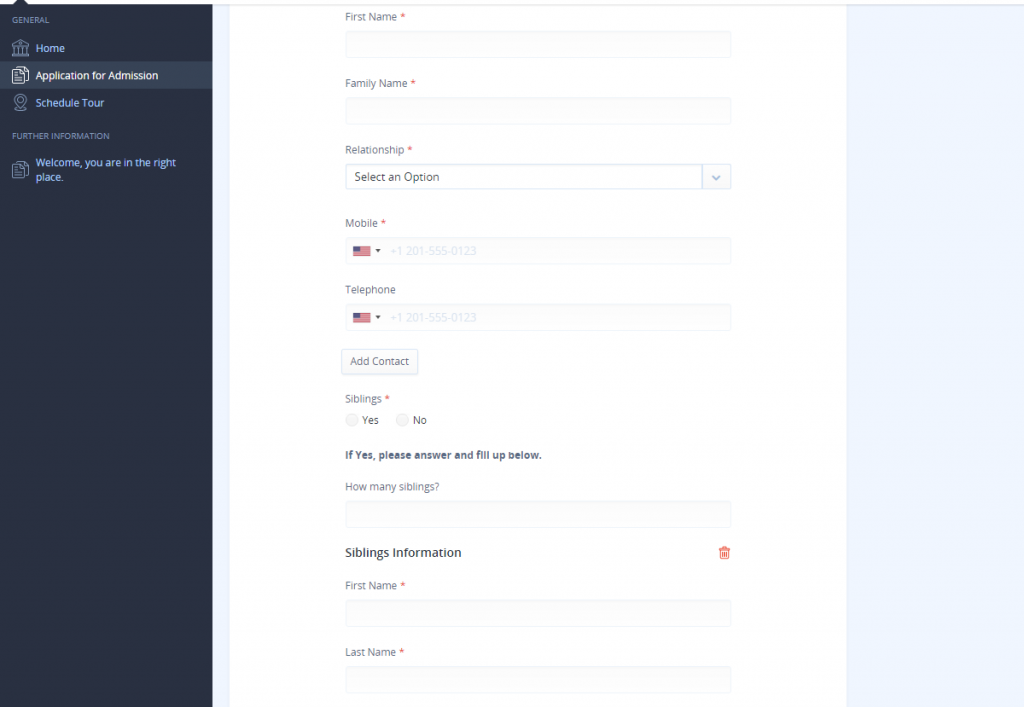Click the Family Name text field
The width and height of the screenshot is (1024, 707).
tap(538, 111)
